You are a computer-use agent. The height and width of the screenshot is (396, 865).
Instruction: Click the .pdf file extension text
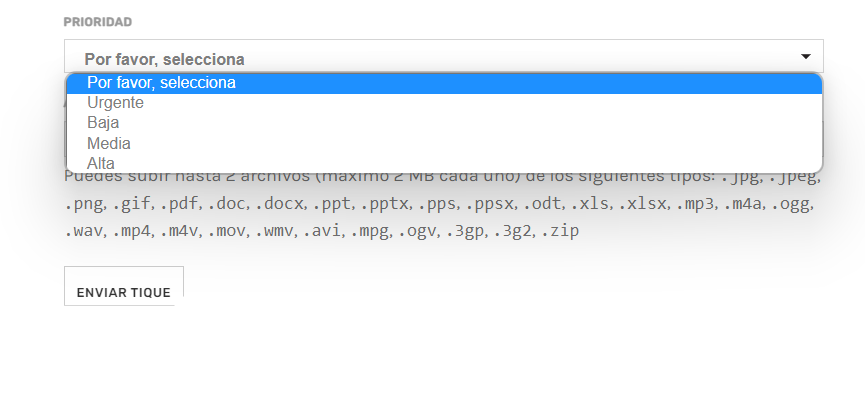(180, 204)
